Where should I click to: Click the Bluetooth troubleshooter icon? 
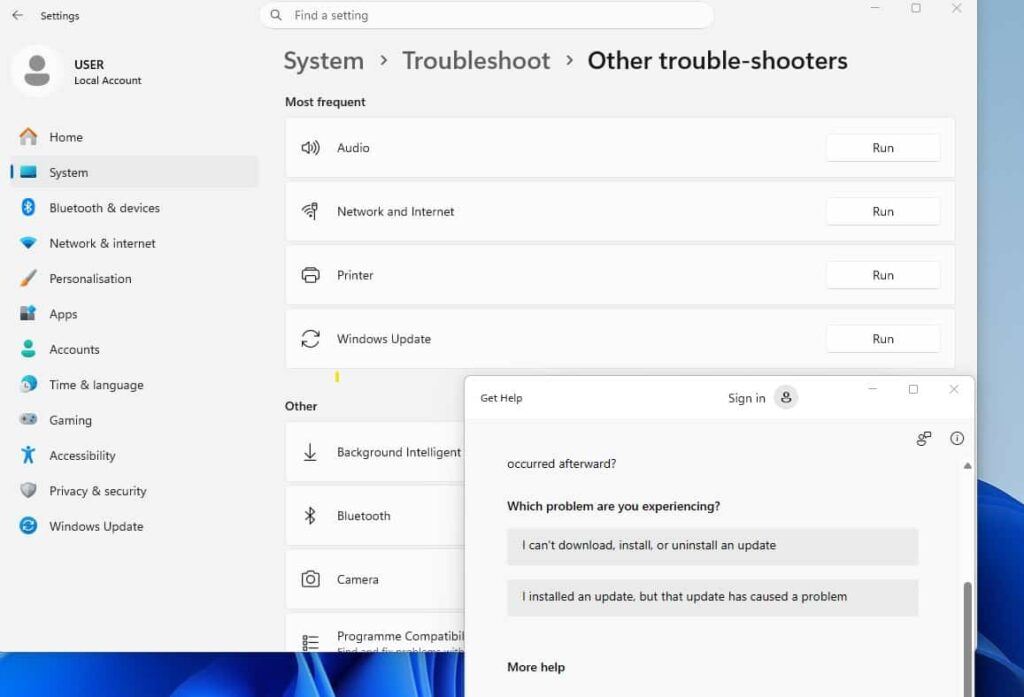310,515
